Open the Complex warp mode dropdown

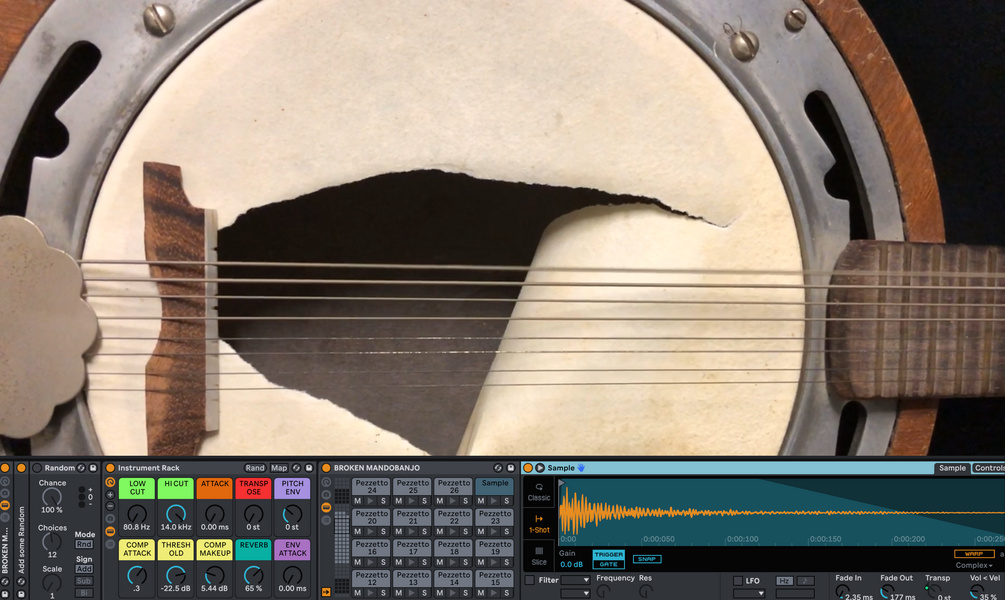[974, 565]
